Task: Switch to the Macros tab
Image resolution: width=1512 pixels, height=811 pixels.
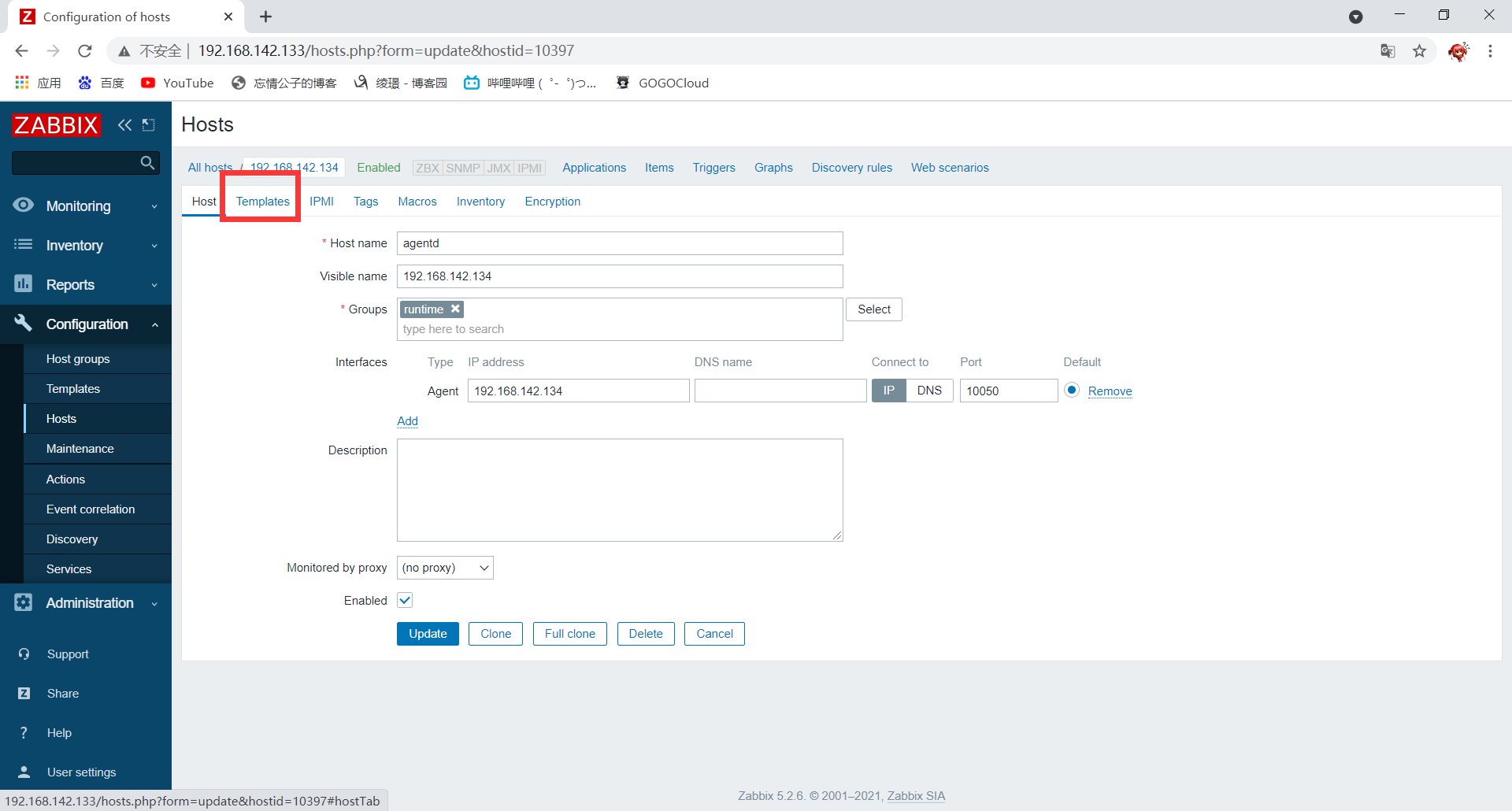Action: point(417,202)
